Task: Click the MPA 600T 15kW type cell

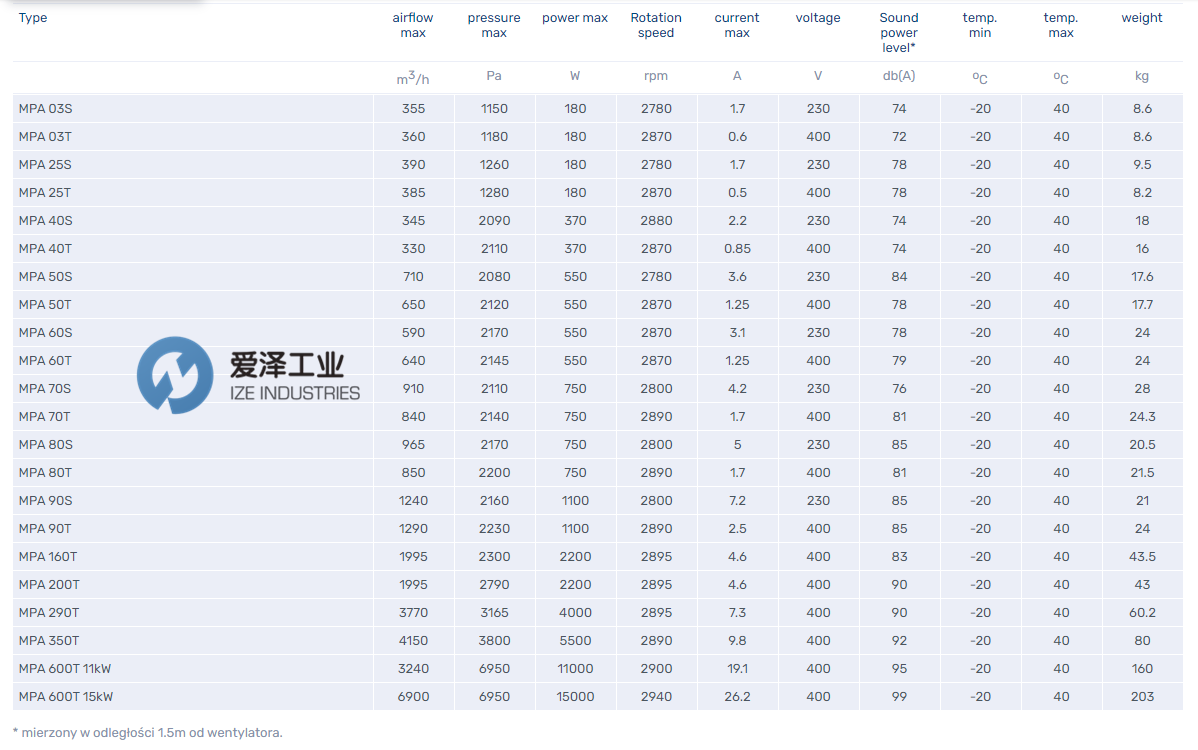Action: pyautogui.click(x=66, y=697)
